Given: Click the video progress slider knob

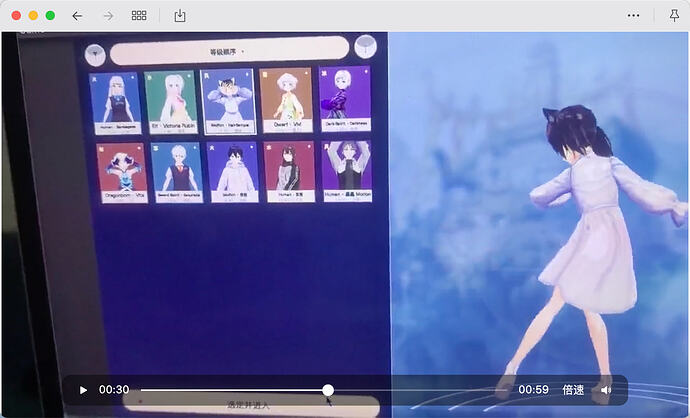Looking at the screenshot, I should click(x=328, y=390).
